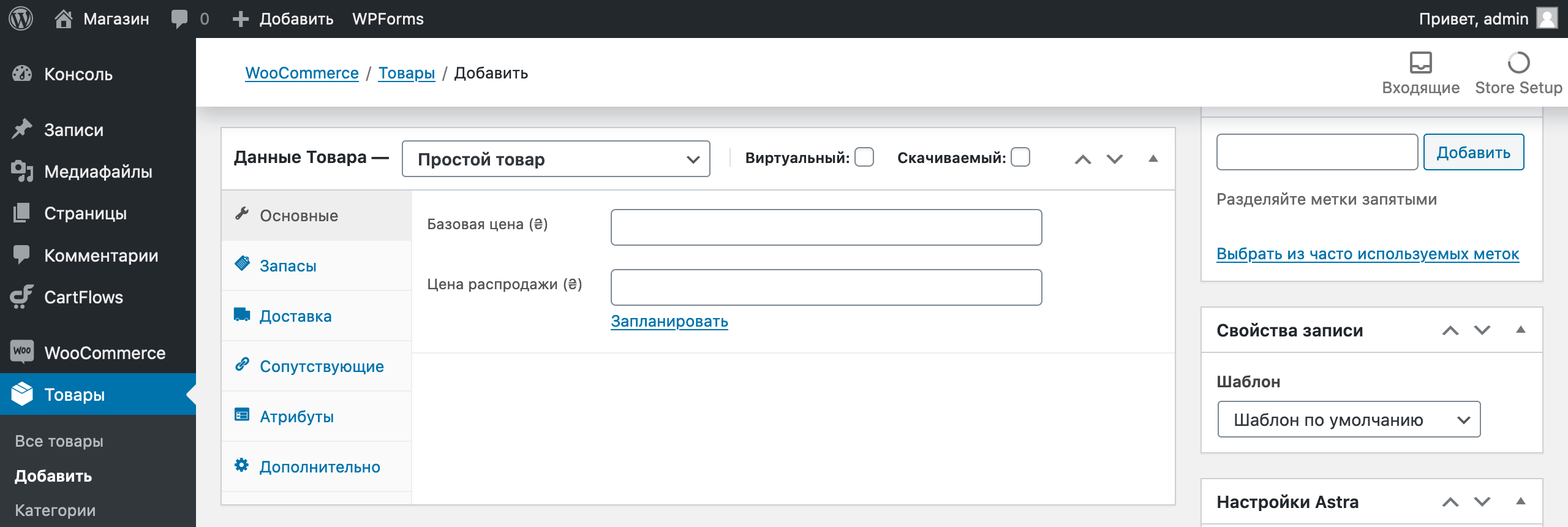Focus the Базовая цена input field
This screenshot has width=1568, height=527.
coord(826,227)
